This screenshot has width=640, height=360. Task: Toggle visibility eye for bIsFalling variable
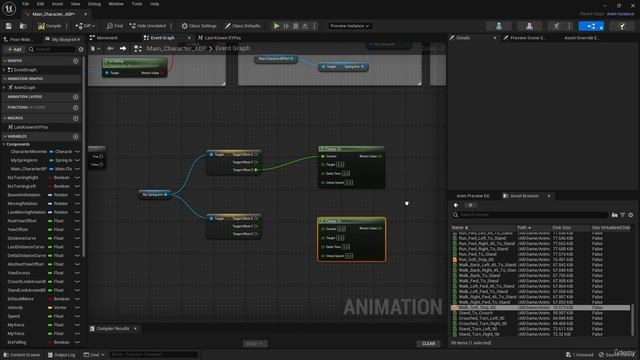[77, 342]
